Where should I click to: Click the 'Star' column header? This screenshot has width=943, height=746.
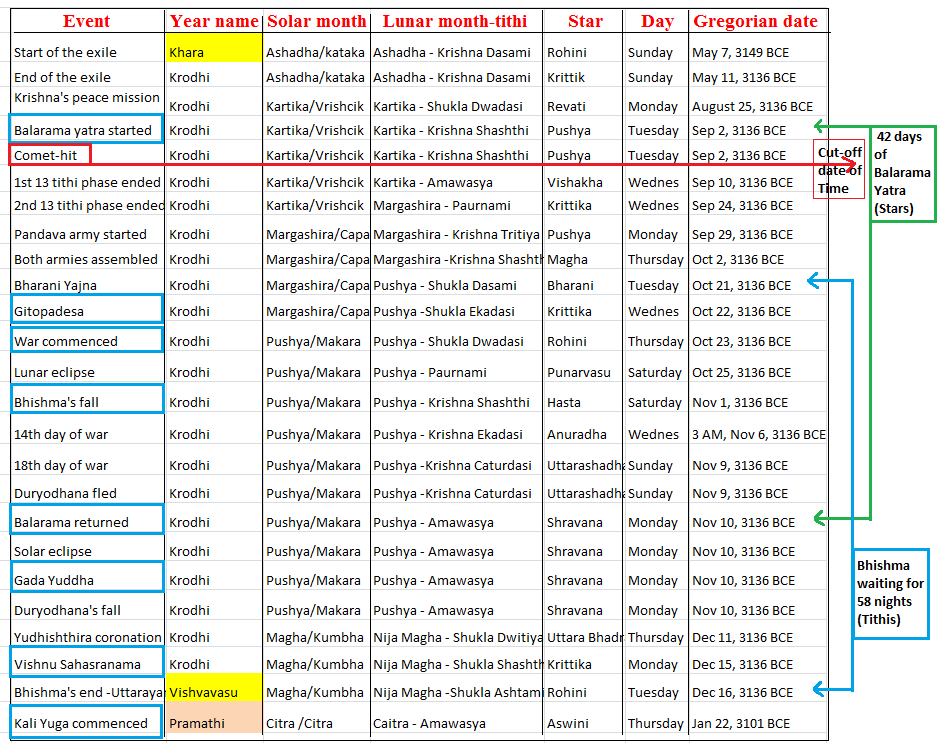(x=585, y=21)
